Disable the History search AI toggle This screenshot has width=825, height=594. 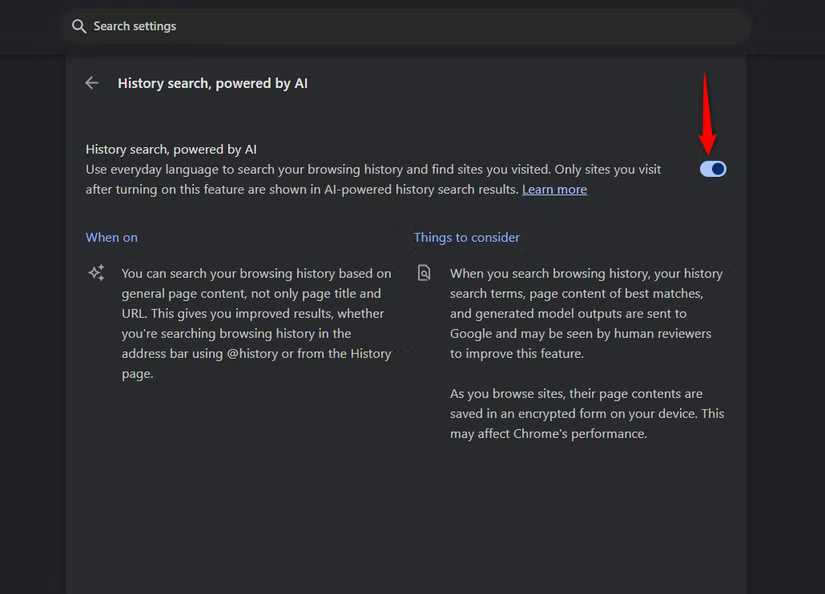pos(713,169)
